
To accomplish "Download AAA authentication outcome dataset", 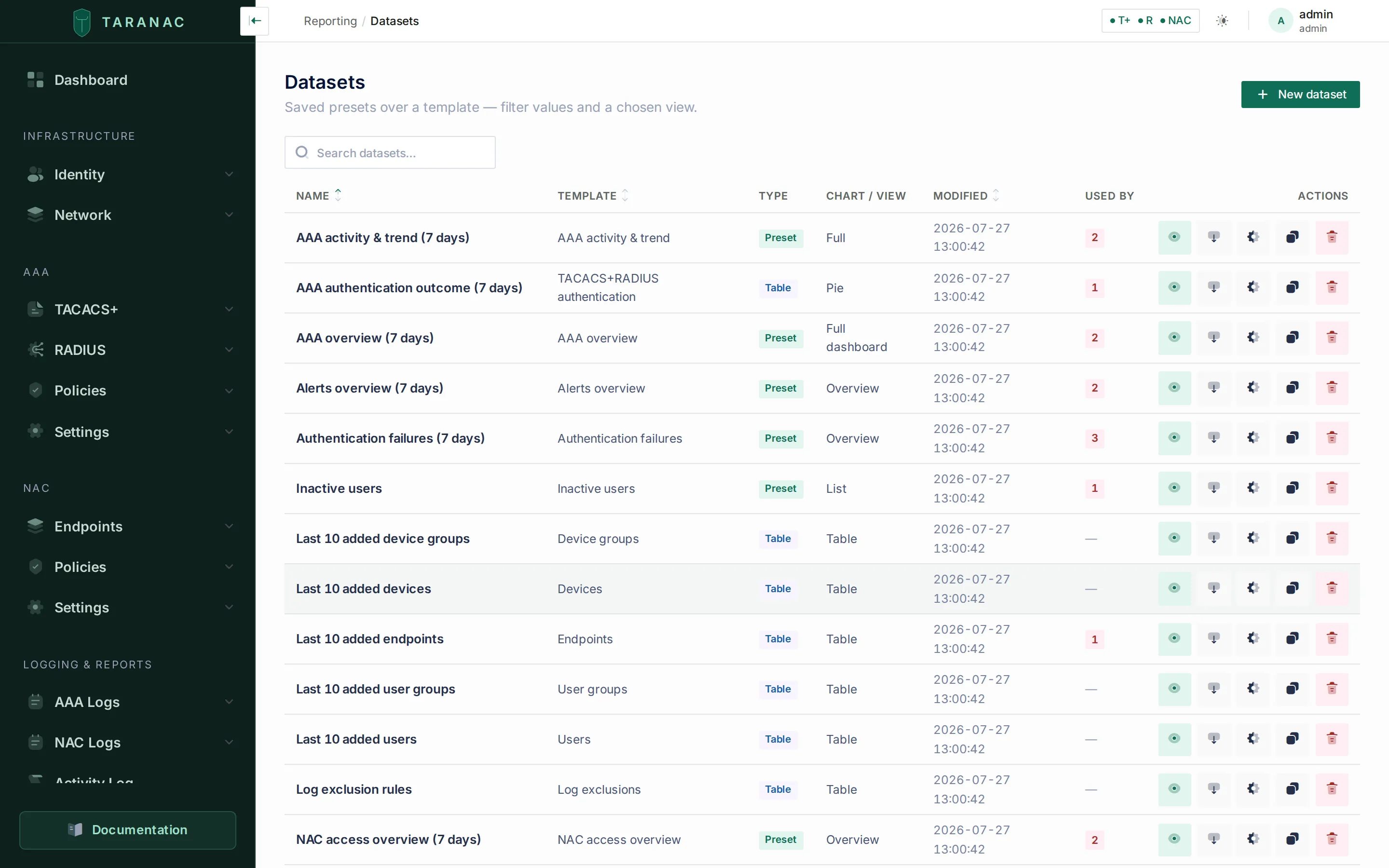I will (x=1214, y=287).
